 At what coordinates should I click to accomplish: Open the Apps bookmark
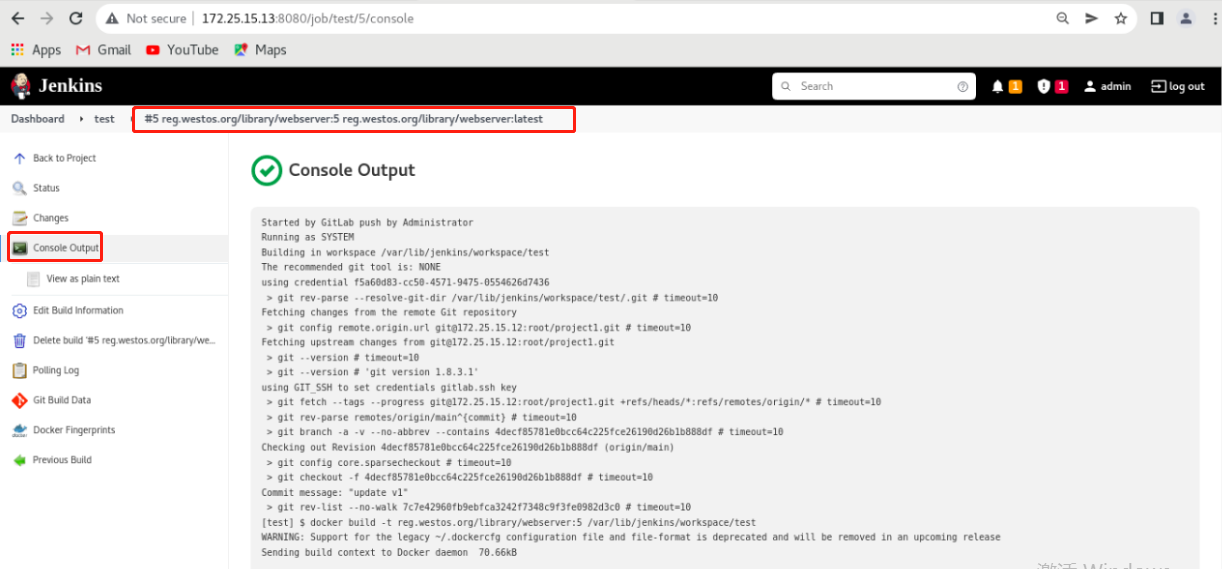click(36, 50)
